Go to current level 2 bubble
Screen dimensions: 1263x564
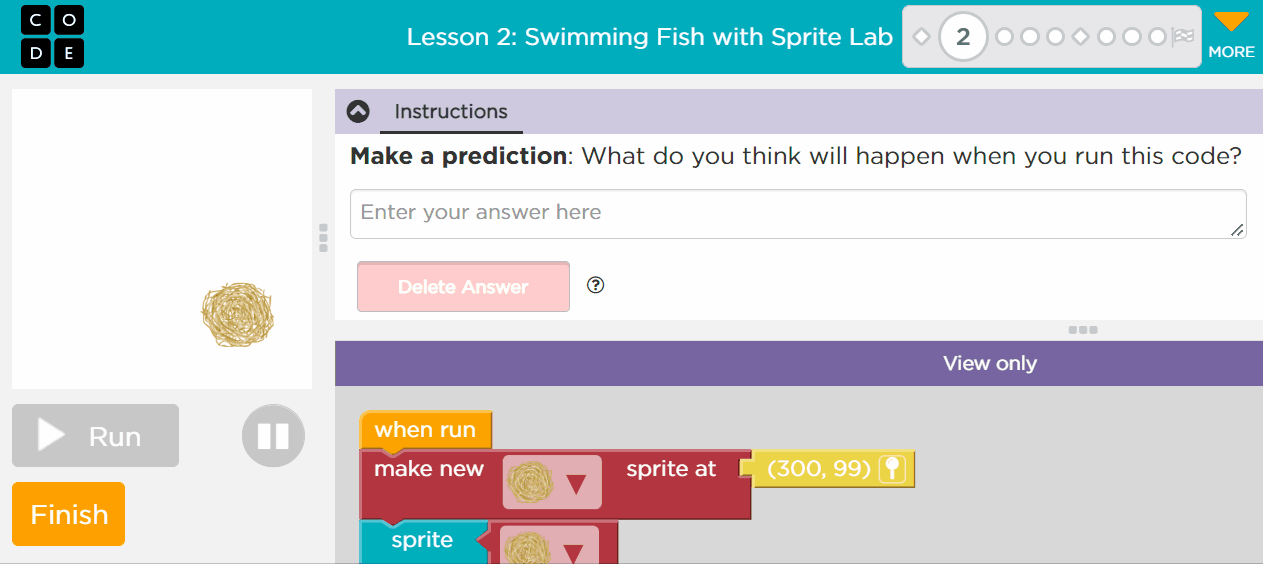pyautogui.click(x=963, y=37)
